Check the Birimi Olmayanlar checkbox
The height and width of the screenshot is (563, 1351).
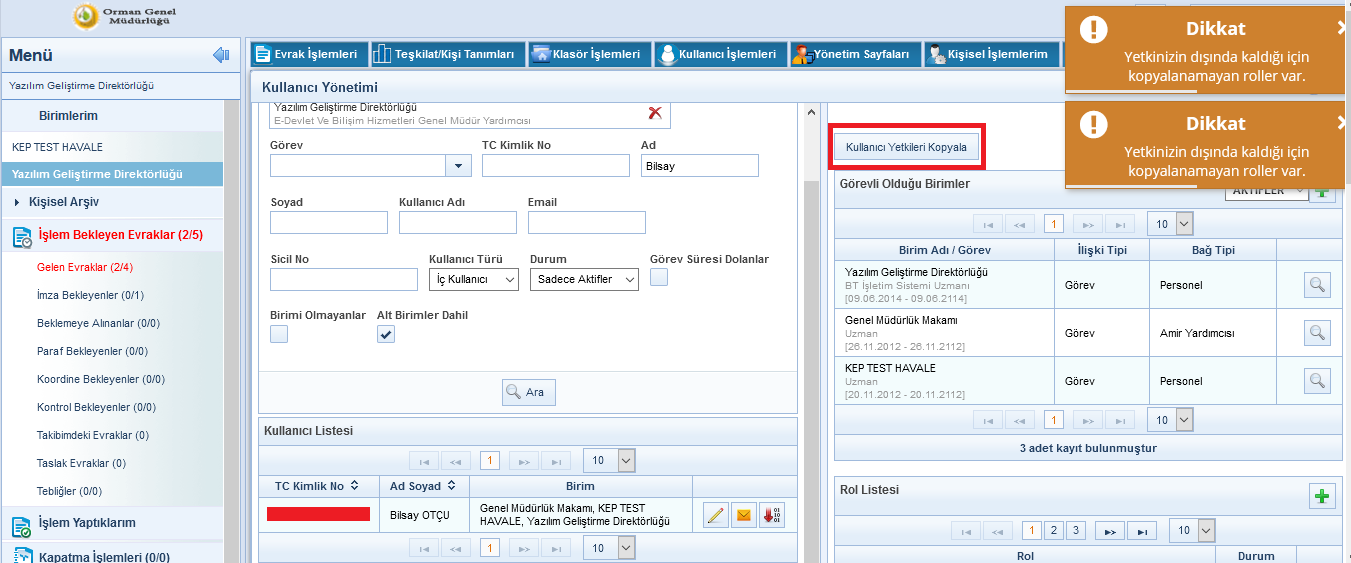(x=279, y=334)
